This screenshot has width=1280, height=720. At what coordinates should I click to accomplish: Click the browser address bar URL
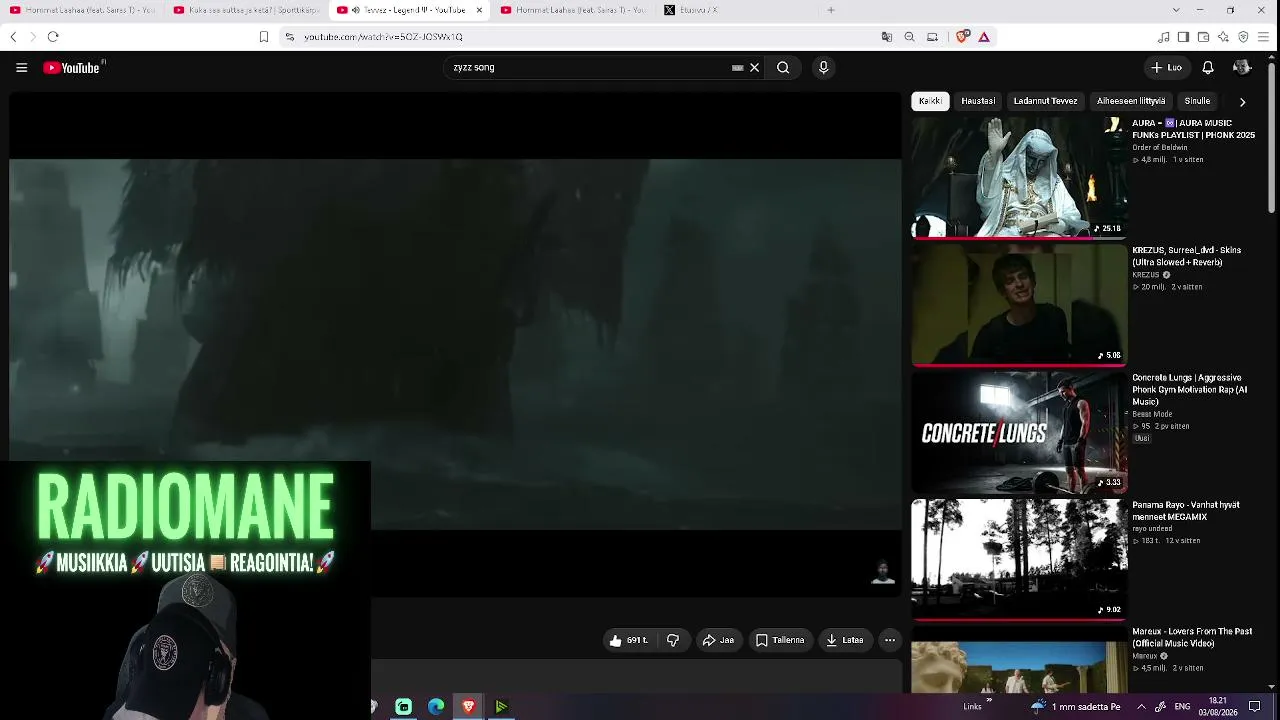(383, 37)
